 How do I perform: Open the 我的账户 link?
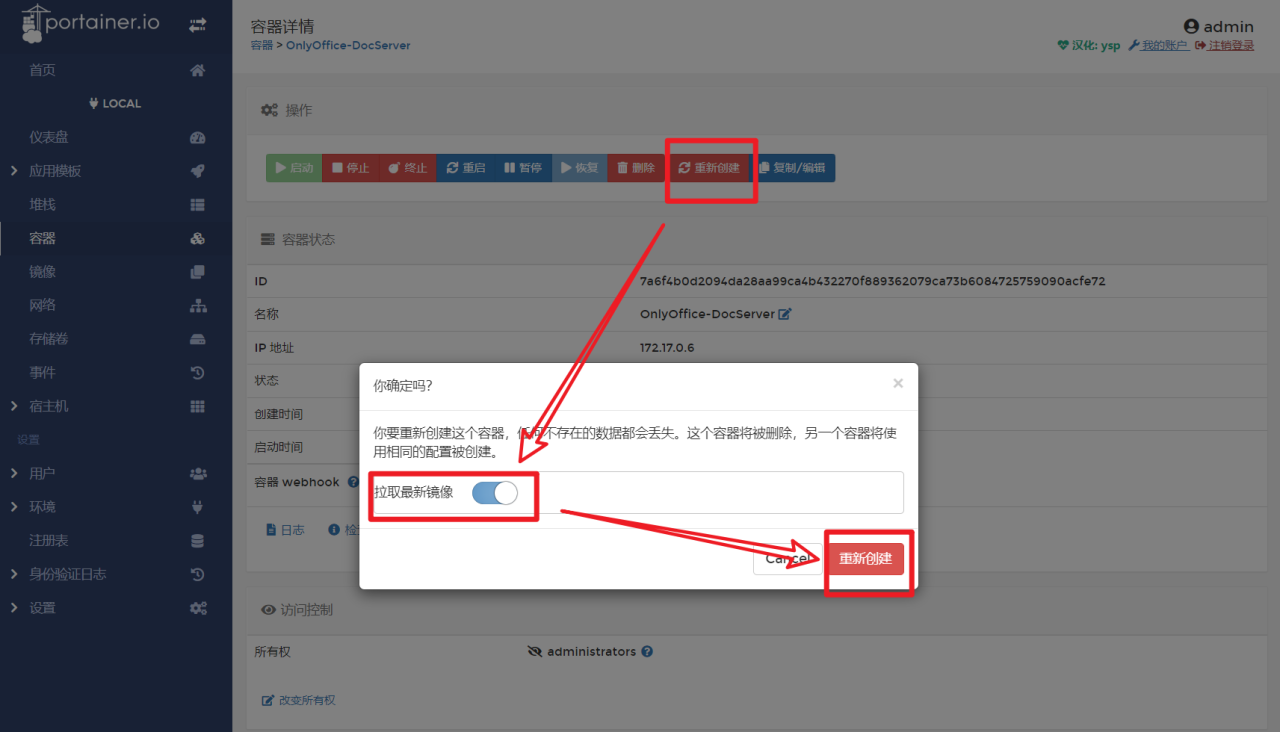pos(1159,45)
